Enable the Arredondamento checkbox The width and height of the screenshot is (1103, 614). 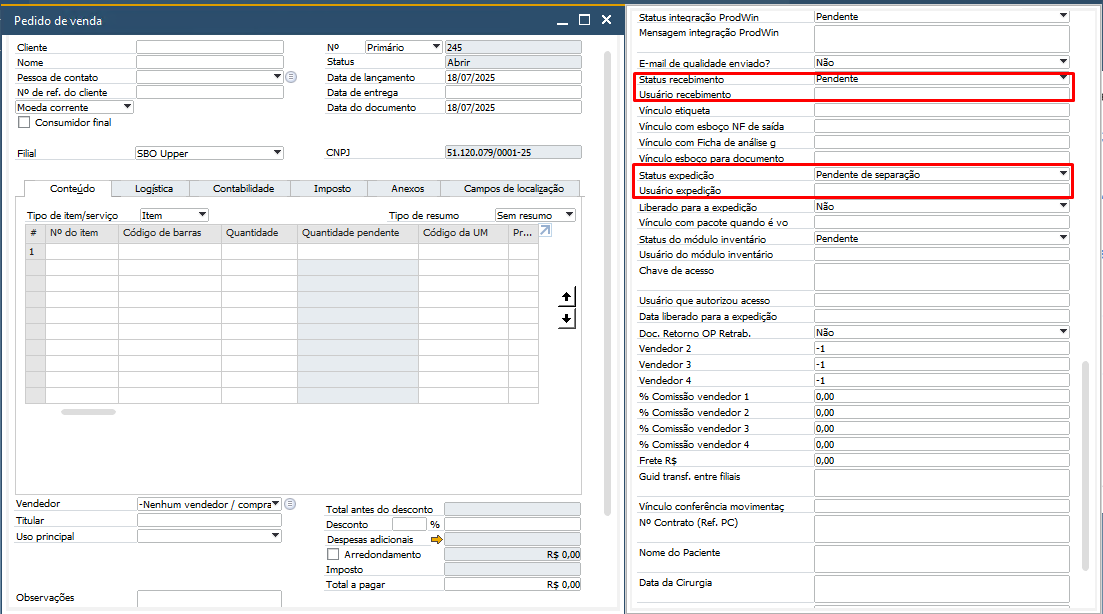(x=333, y=554)
